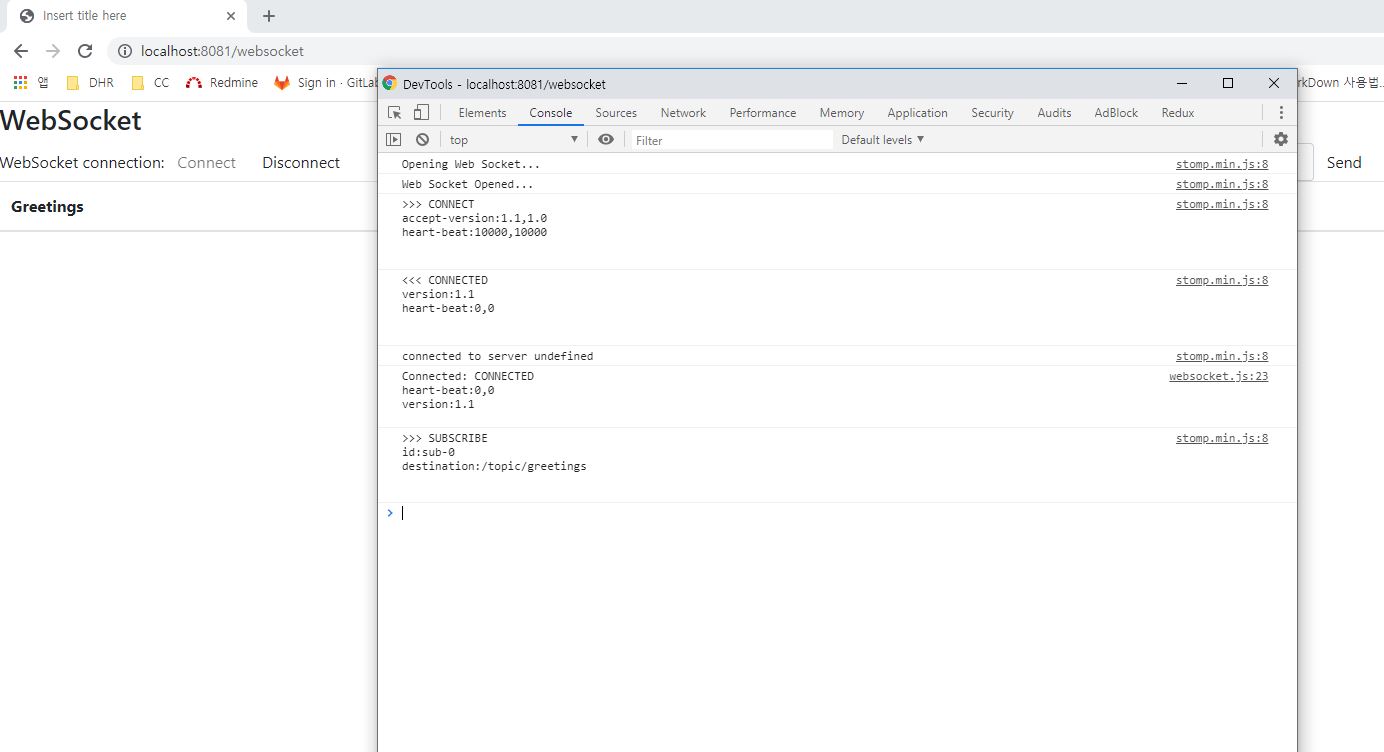Open the websocket.js:23 source link
Image resolution: width=1384 pixels, height=752 pixels.
pyautogui.click(x=1219, y=376)
